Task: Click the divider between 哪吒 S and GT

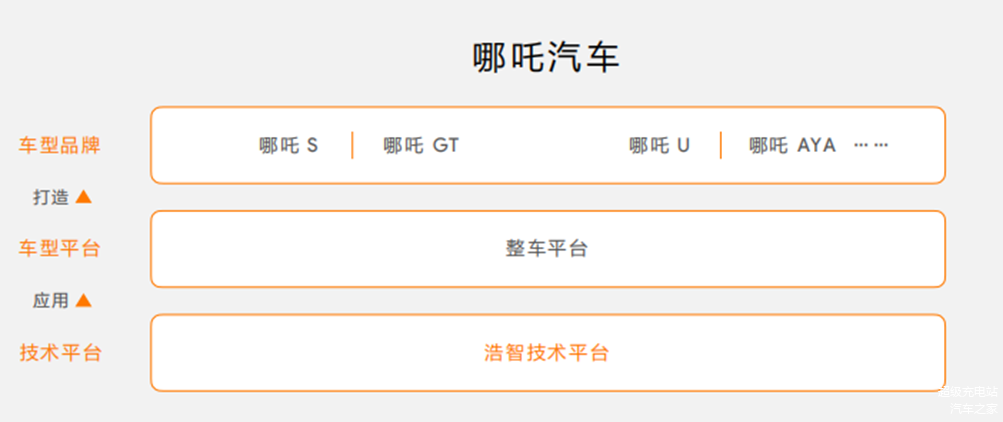Action: click(352, 145)
